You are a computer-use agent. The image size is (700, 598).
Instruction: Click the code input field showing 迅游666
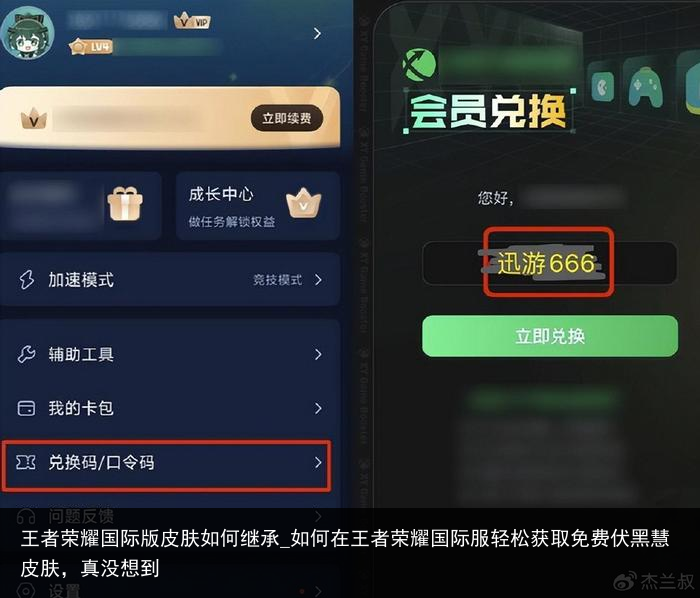[x=550, y=263]
